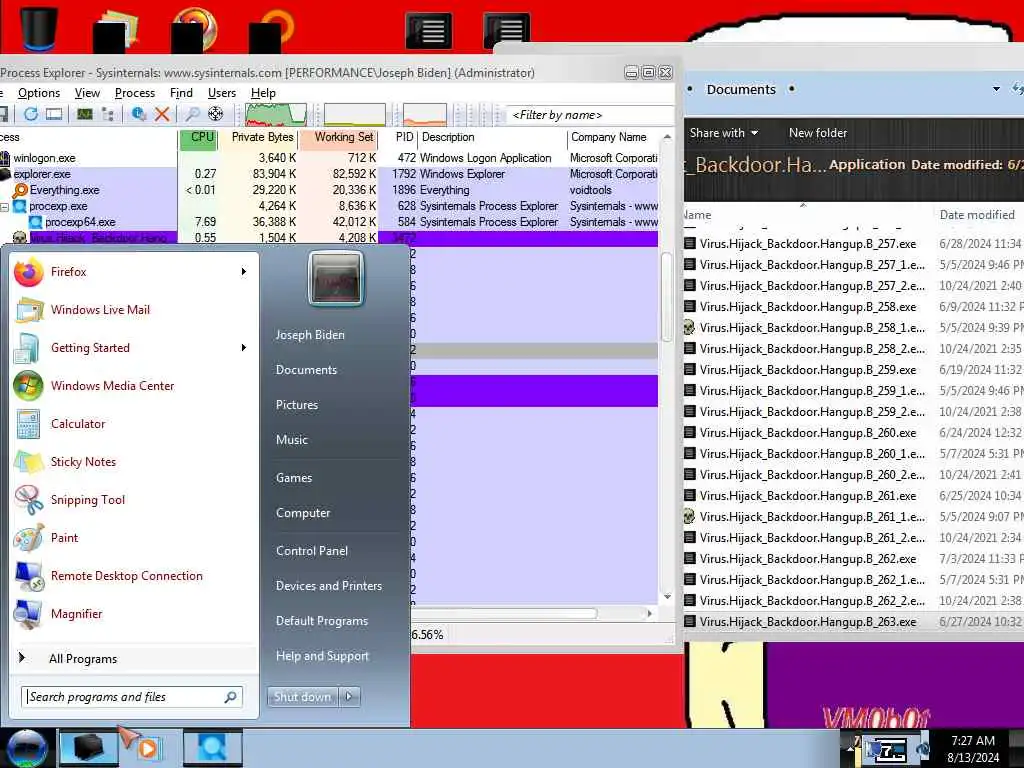Open the View menu in Process Explorer
Screen dimensions: 1024x768
tap(88, 93)
